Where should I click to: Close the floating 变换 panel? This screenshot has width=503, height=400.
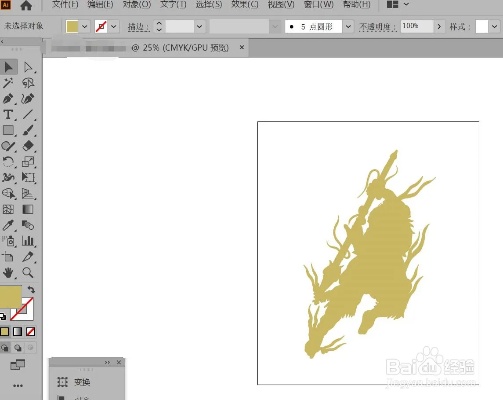point(119,362)
